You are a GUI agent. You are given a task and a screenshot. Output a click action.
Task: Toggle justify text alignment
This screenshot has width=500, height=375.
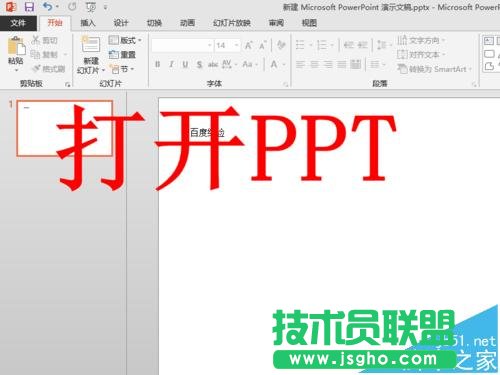click(342, 64)
